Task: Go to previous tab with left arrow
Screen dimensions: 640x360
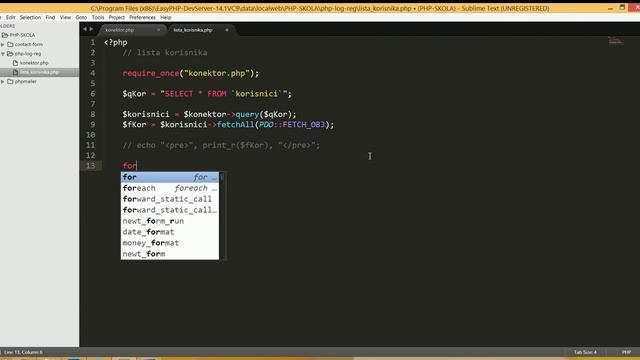Action: click(85, 29)
